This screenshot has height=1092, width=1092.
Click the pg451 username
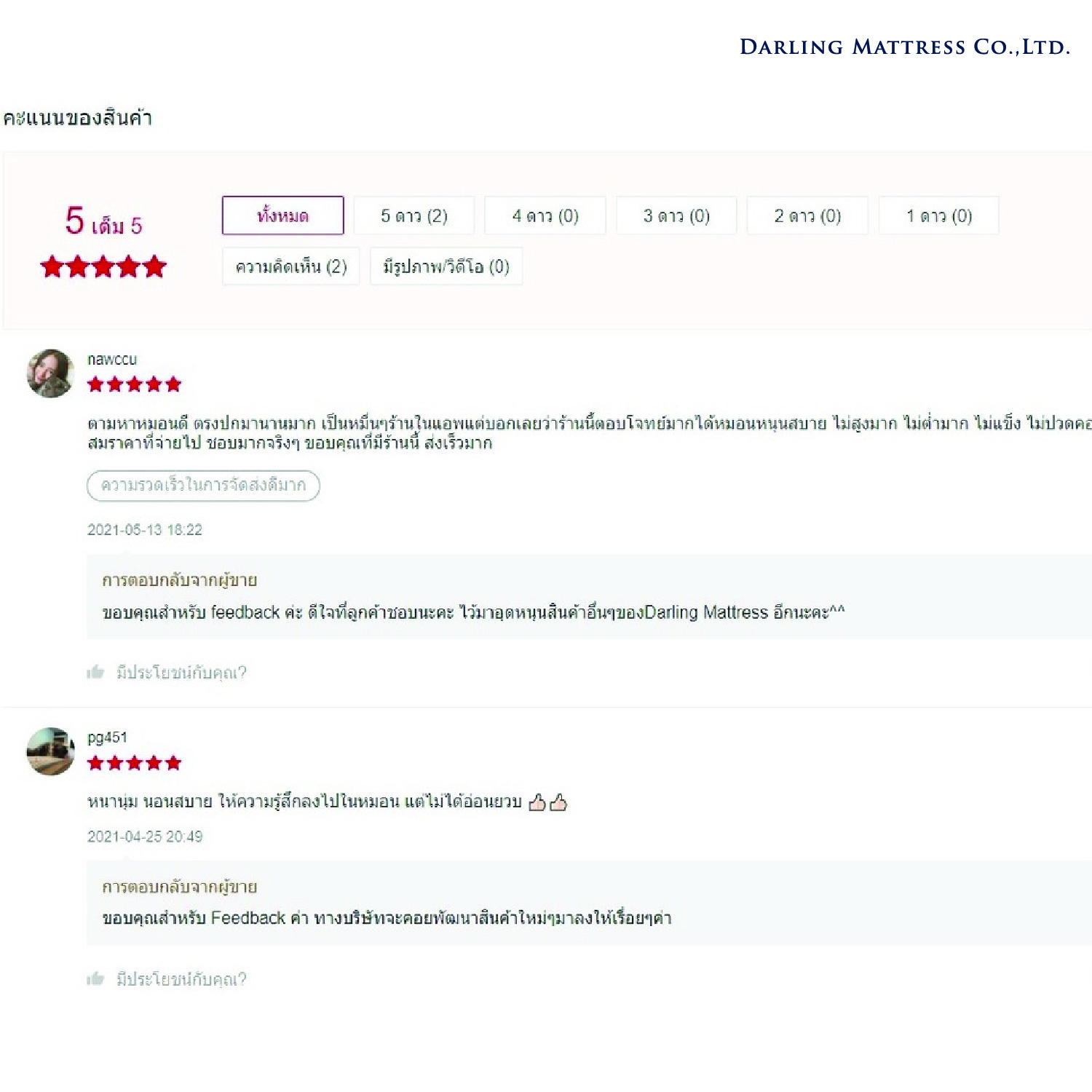tap(107, 737)
